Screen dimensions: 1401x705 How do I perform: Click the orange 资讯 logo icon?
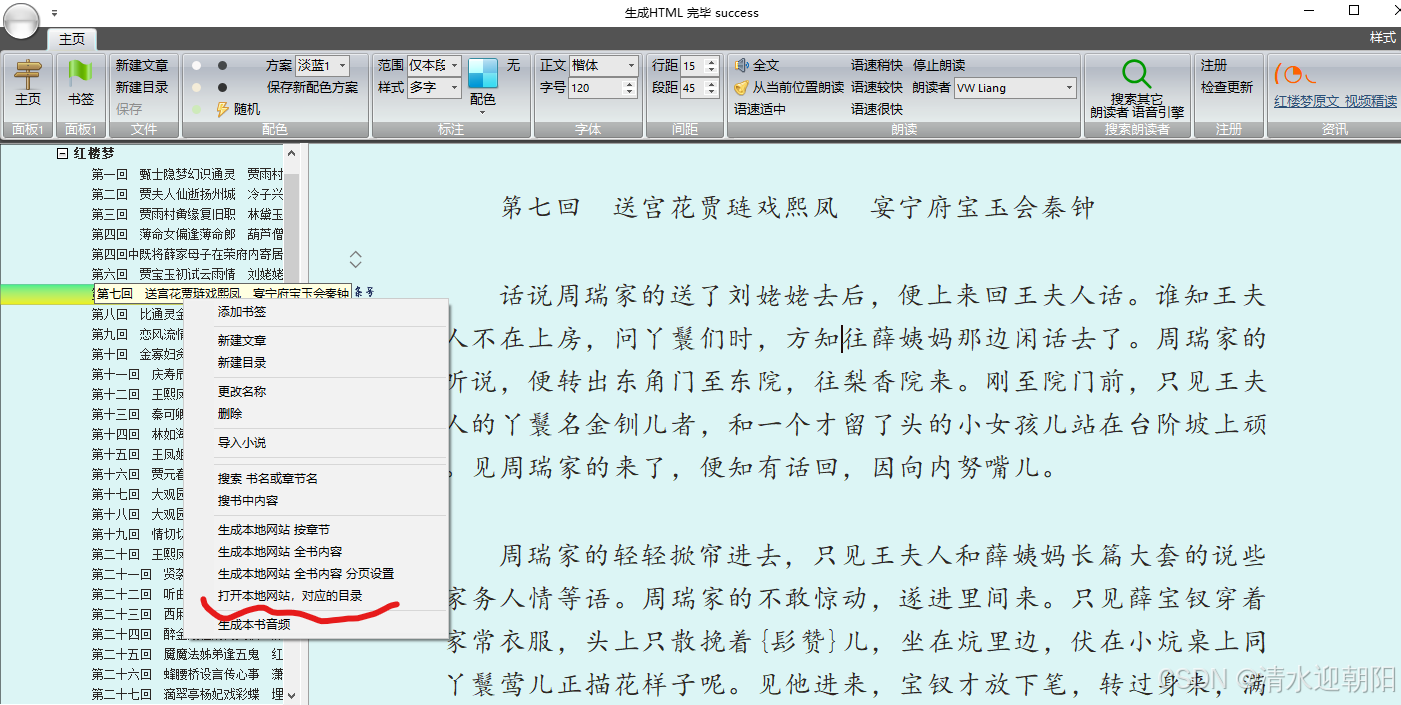click(x=1294, y=74)
